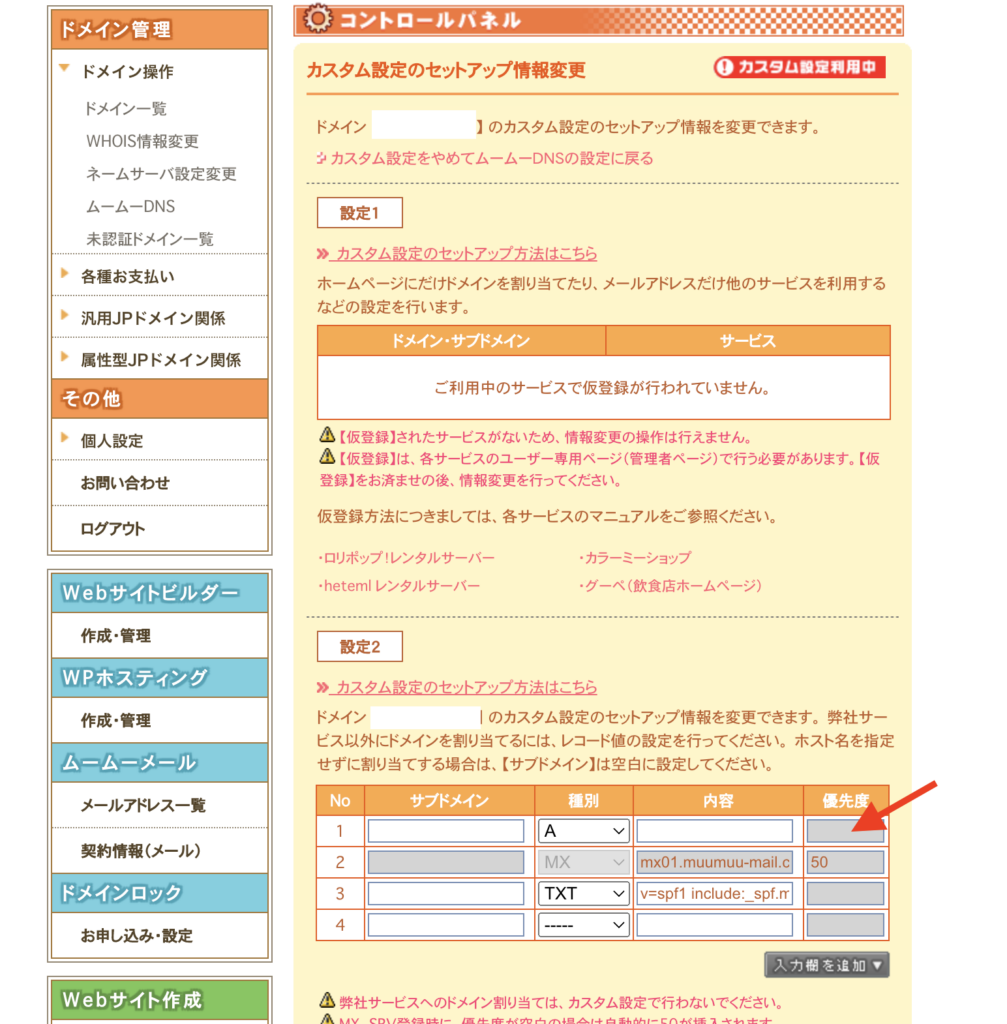
Task: Open WPホスティング 作成・管理
Action: click(x=116, y=720)
